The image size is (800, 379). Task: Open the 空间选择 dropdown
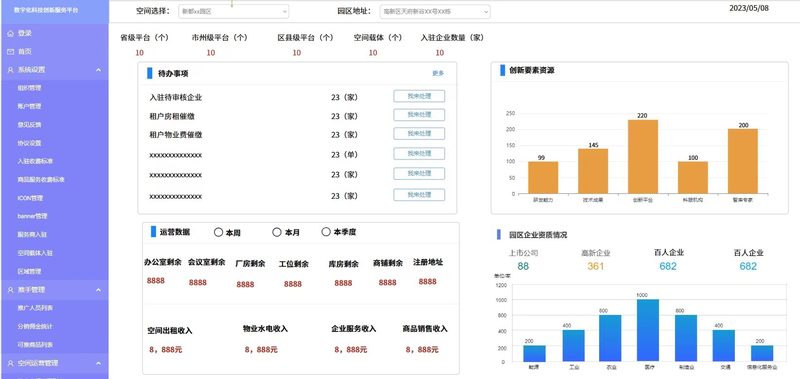pyautogui.click(x=233, y=11)
